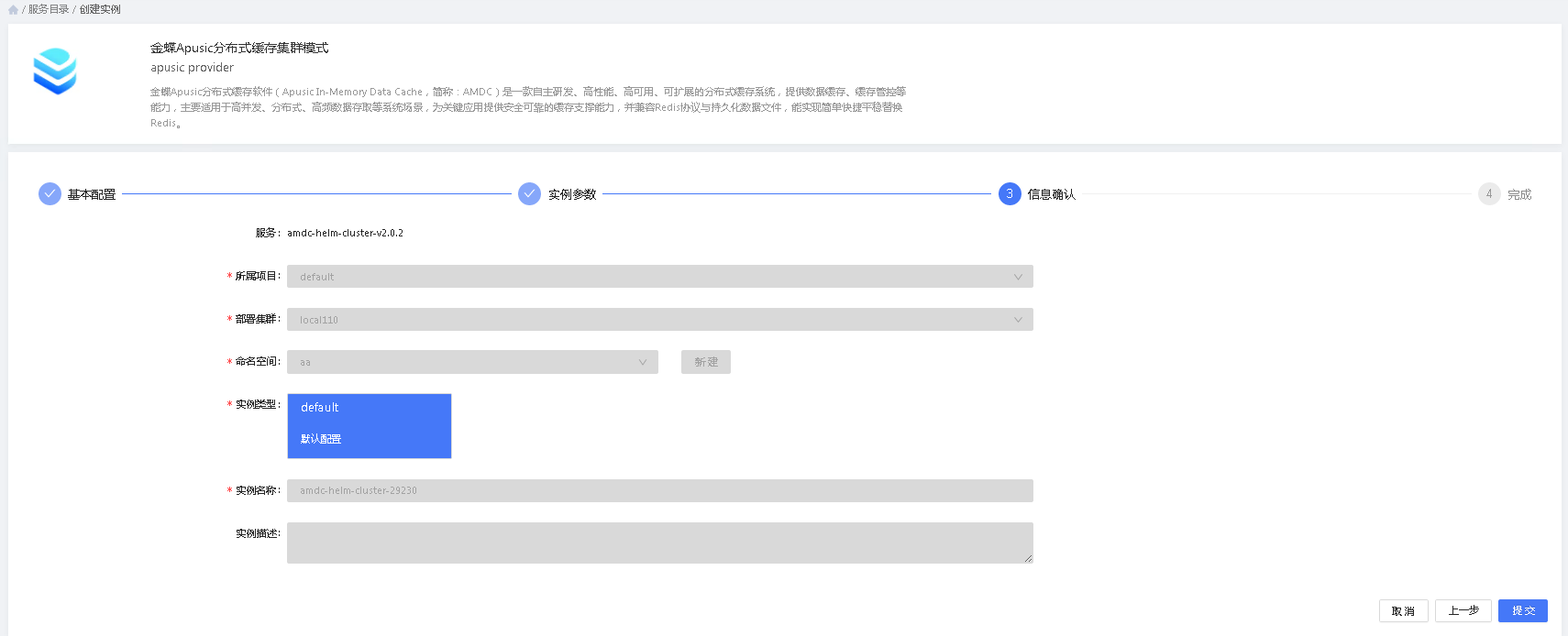Screen dimensions: 1568x636
Task: Click the step 4 circle for 完成
Action: [x=1488, y=194]
